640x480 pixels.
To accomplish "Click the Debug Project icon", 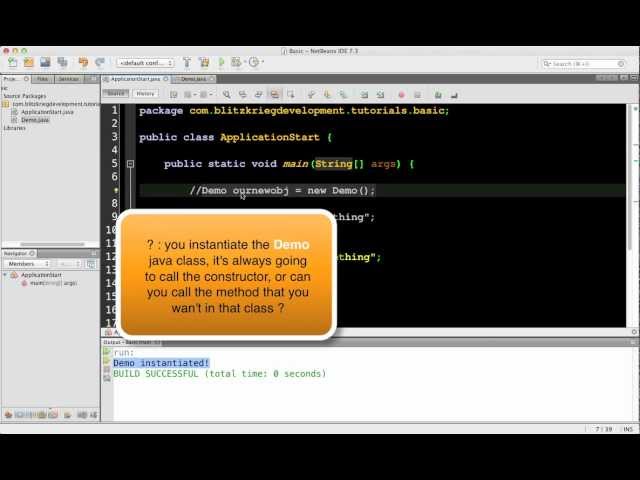I will (x=236, y=62).
